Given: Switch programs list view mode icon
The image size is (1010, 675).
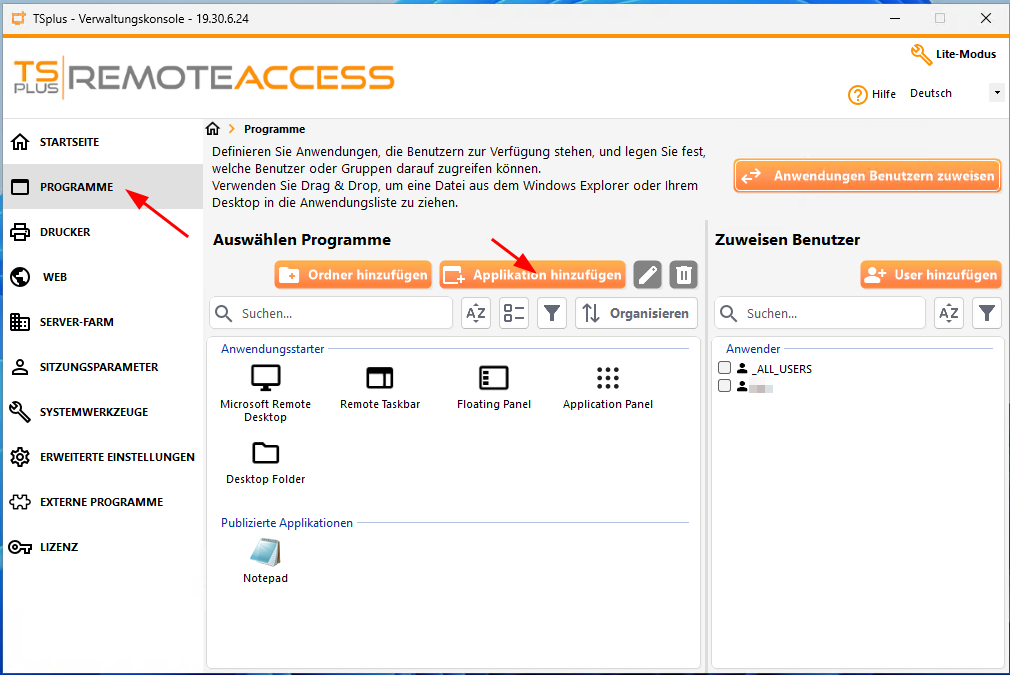Looking at the screenshot, I should tap(514, 313).
